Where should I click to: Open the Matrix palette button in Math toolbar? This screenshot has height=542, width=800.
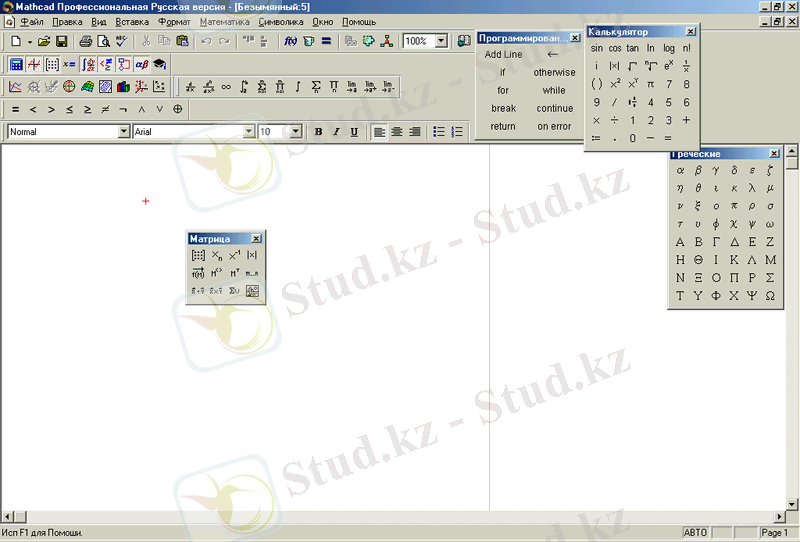coord(52,64)
